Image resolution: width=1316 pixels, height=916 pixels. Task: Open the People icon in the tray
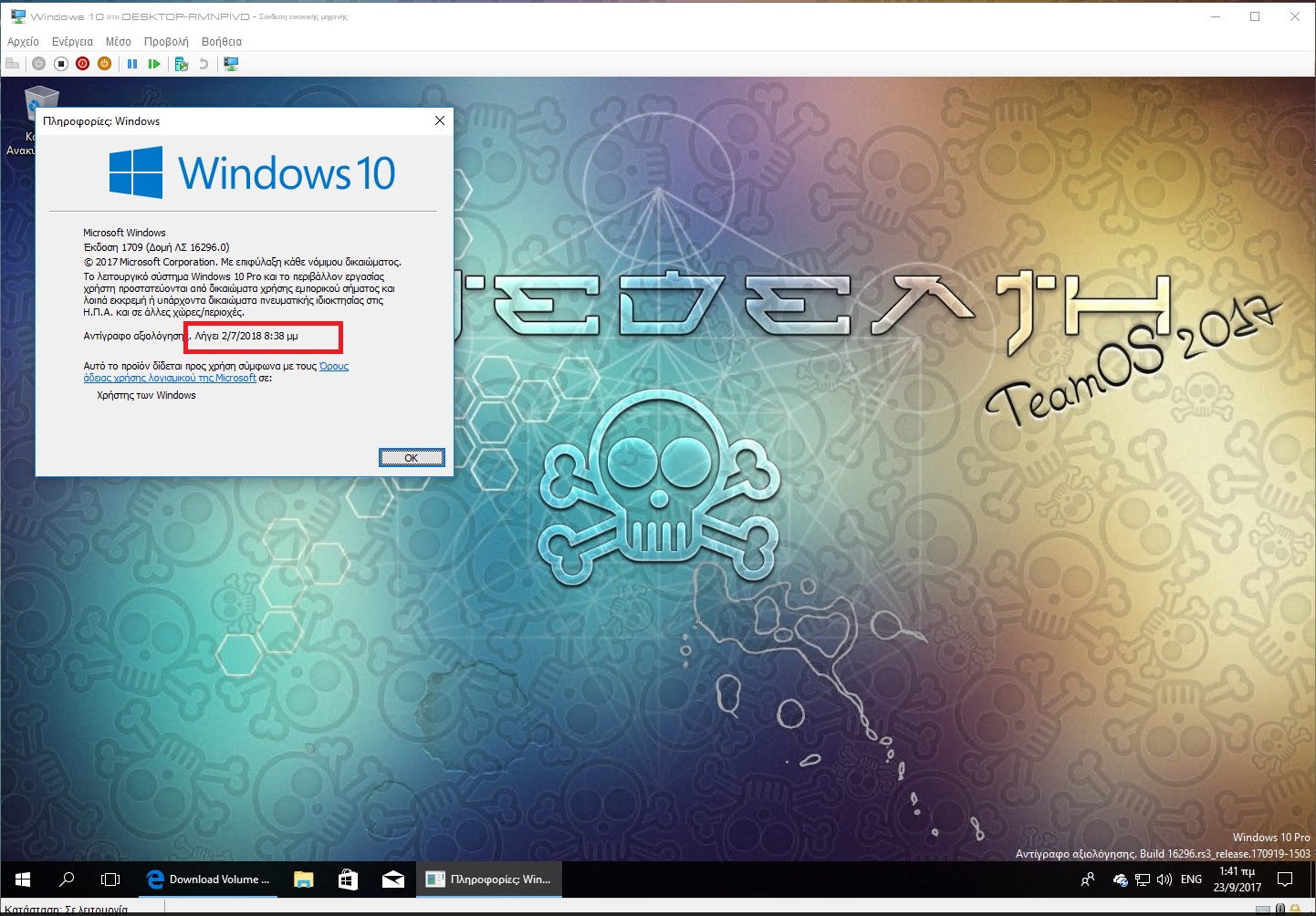click(x=1088, y=880)
